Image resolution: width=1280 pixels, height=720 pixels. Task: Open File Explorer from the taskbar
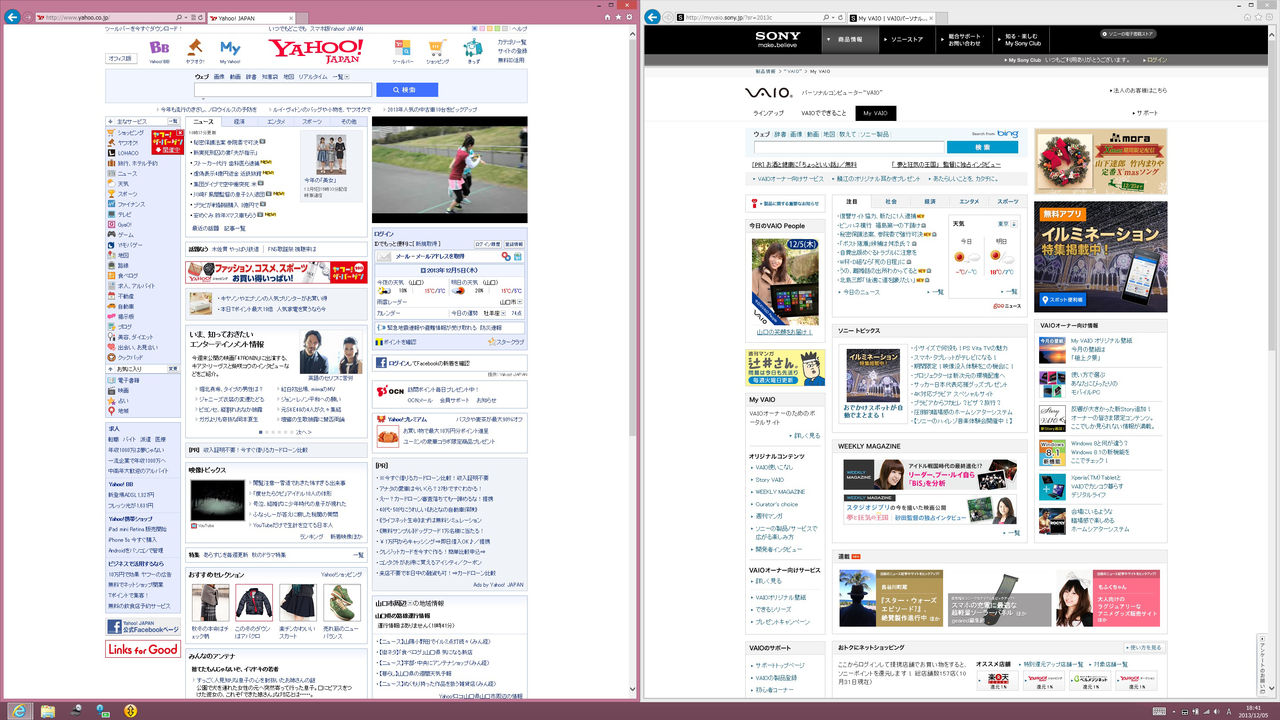point(46,710)
